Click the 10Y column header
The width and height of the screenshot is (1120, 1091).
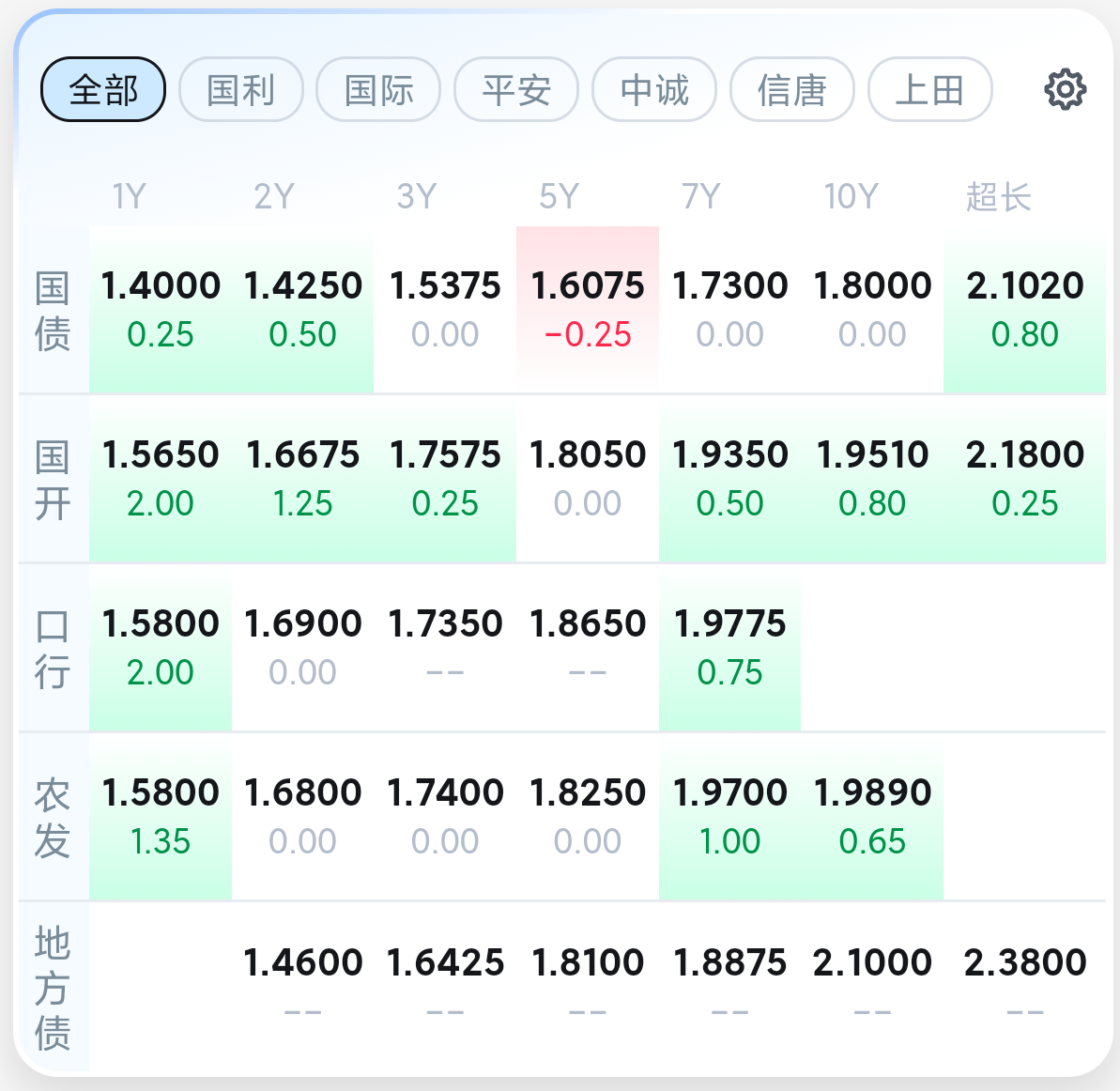point(851,197)
